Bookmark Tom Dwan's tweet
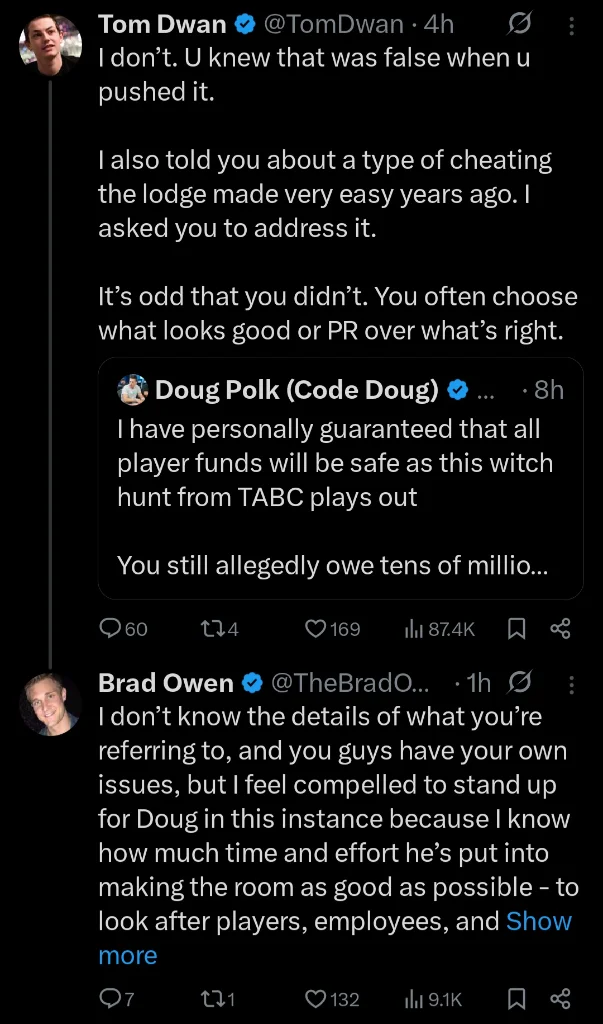603x1024 pixels. coord(517,629)
